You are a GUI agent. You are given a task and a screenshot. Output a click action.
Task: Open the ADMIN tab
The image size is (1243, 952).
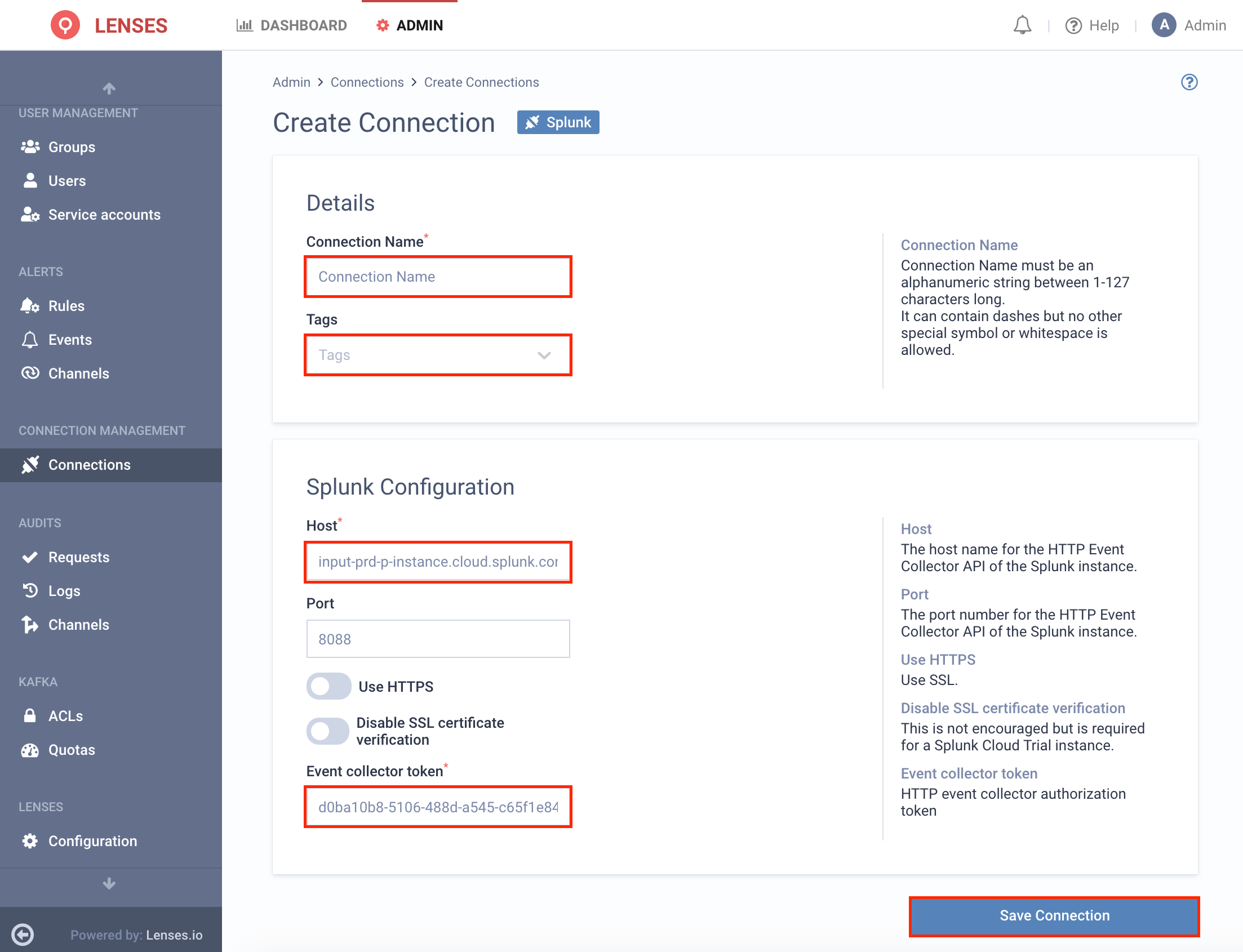409,25
